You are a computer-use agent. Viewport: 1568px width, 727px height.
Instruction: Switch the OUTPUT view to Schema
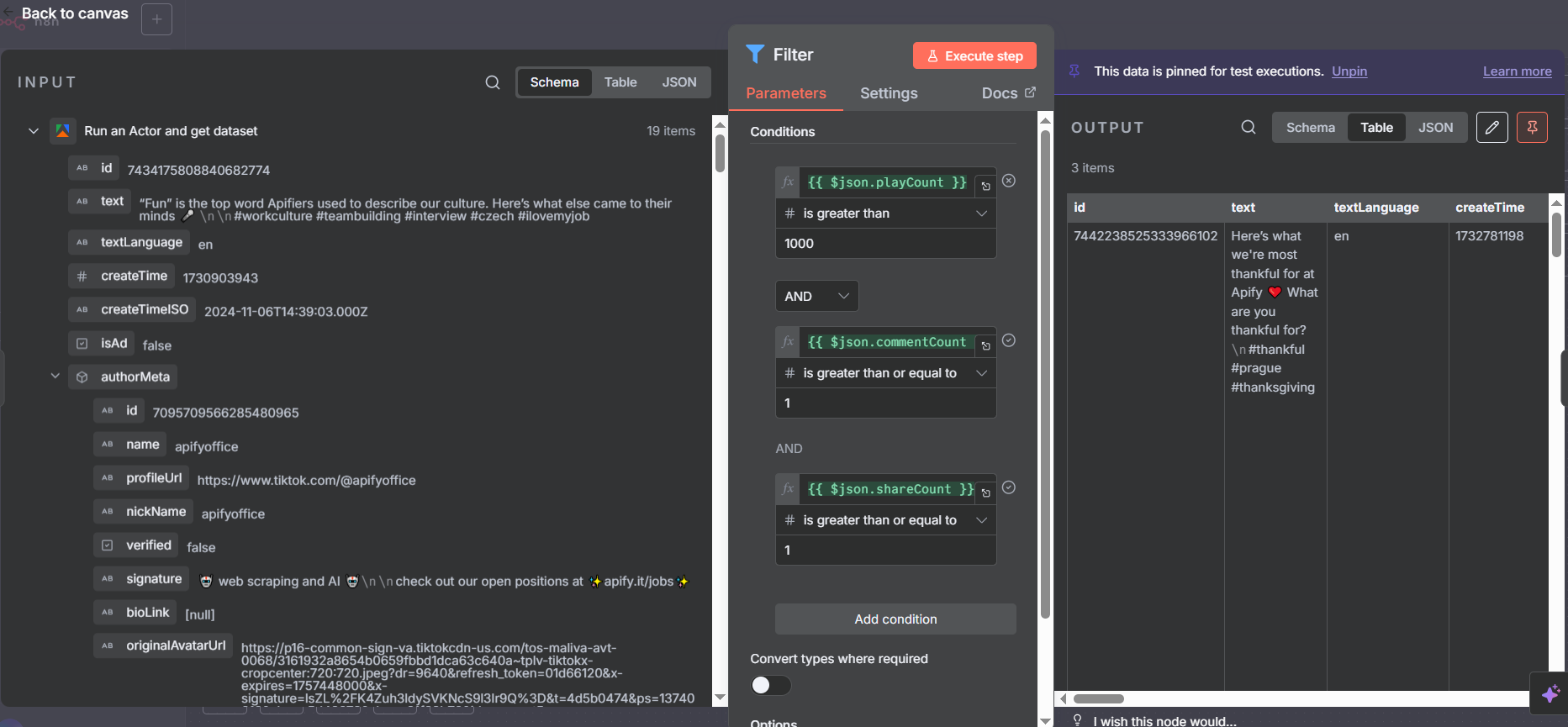point(1310,128)
